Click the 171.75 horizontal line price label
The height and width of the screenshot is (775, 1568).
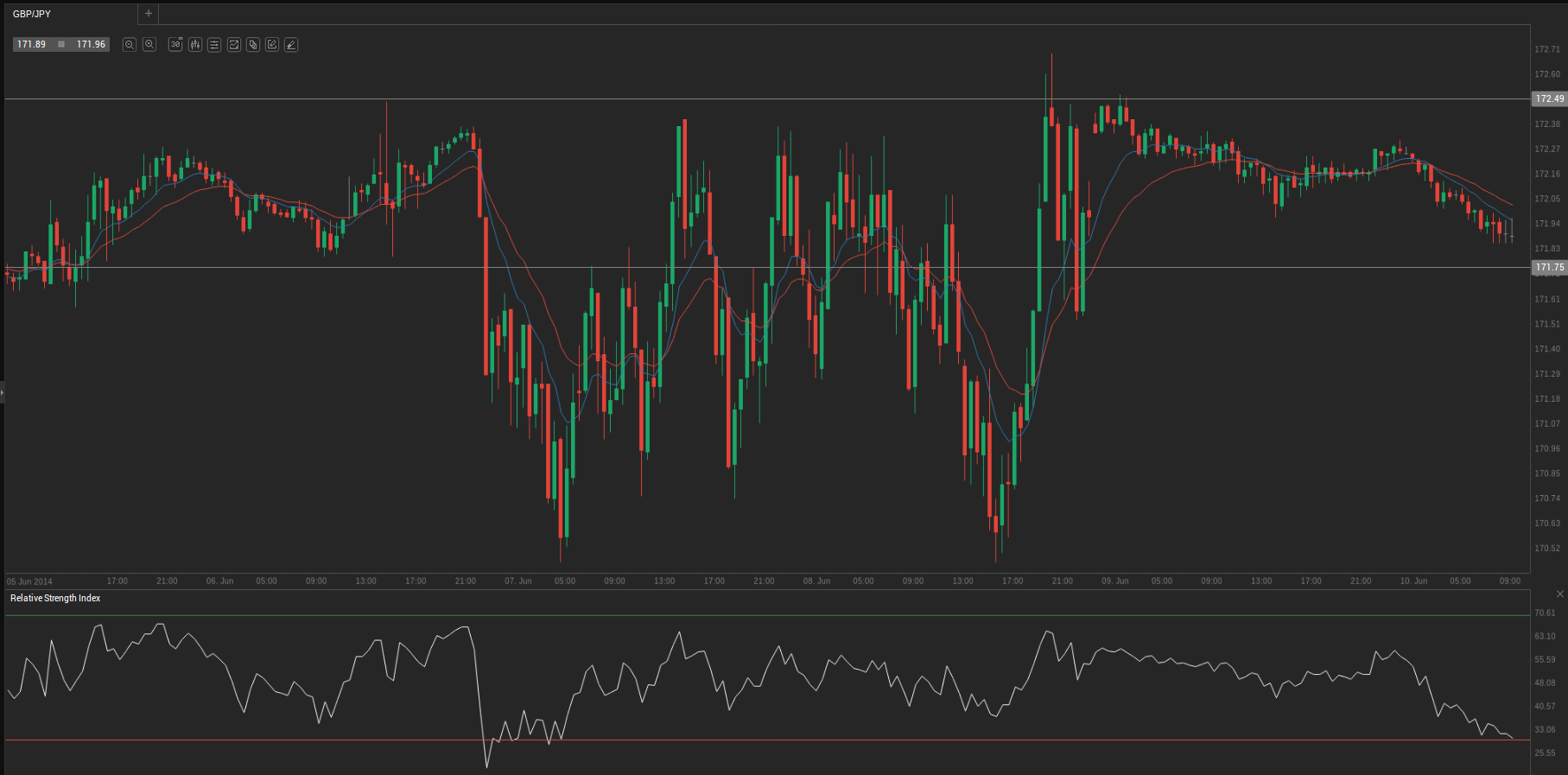[x=1549, y=268]
